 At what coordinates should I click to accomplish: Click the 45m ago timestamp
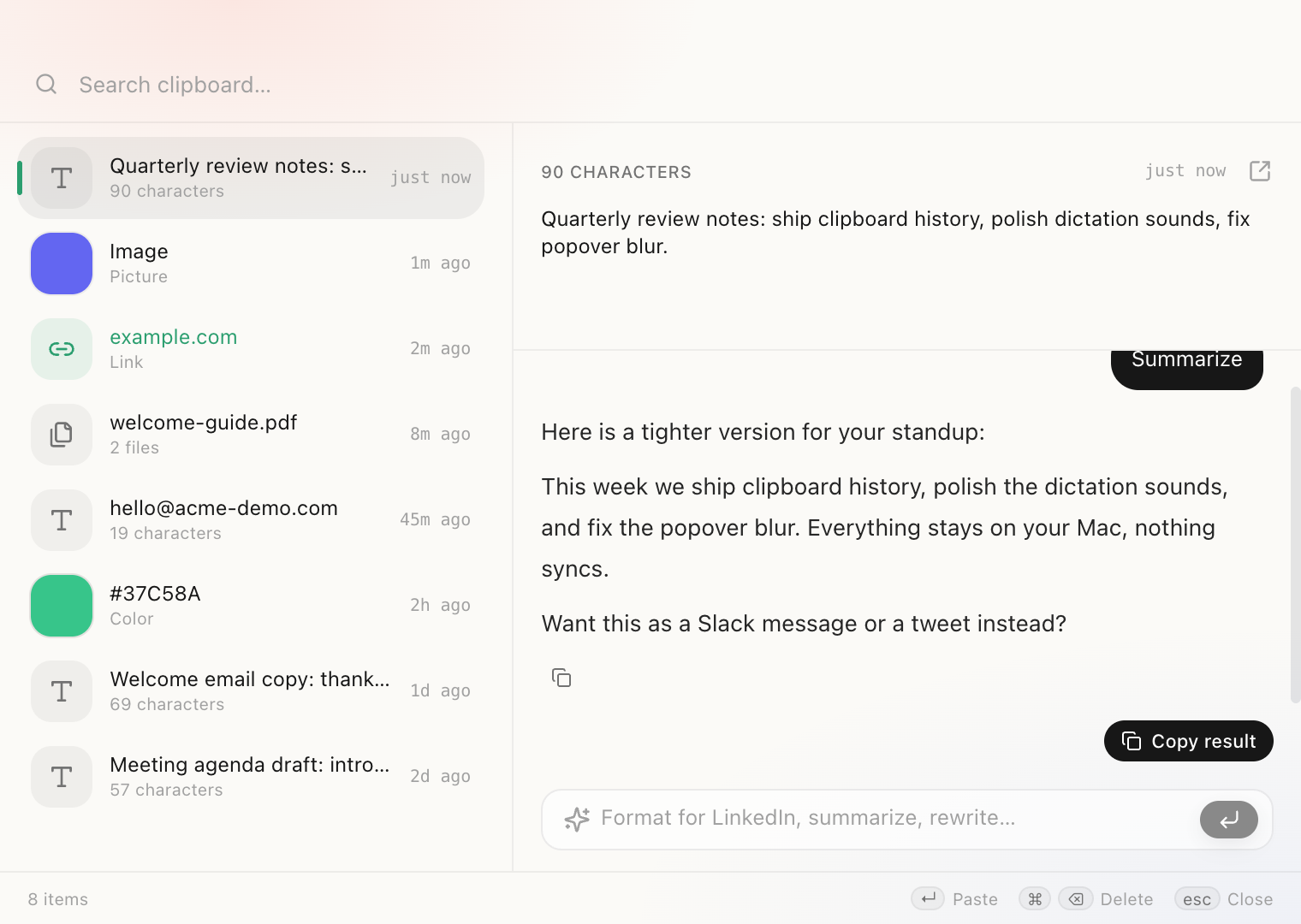click(x=435, y=519)
